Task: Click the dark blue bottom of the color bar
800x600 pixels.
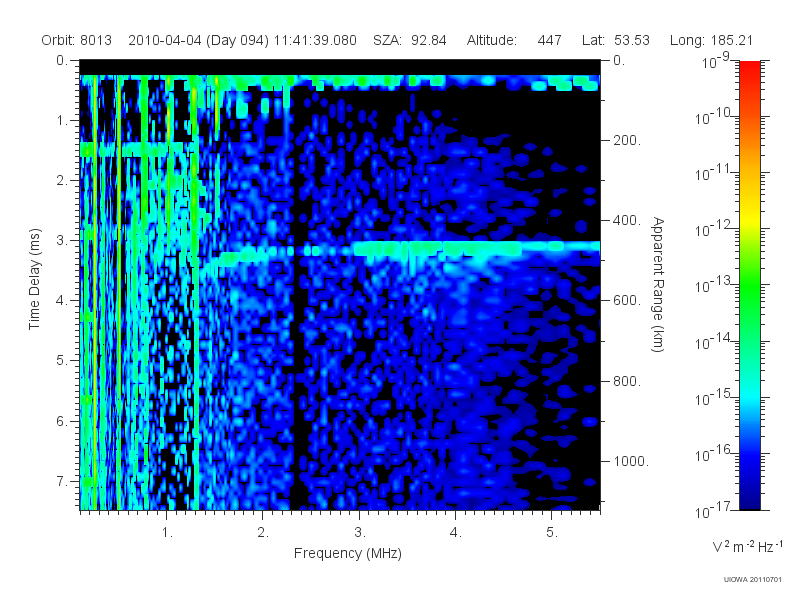Action: coord(749,500)
